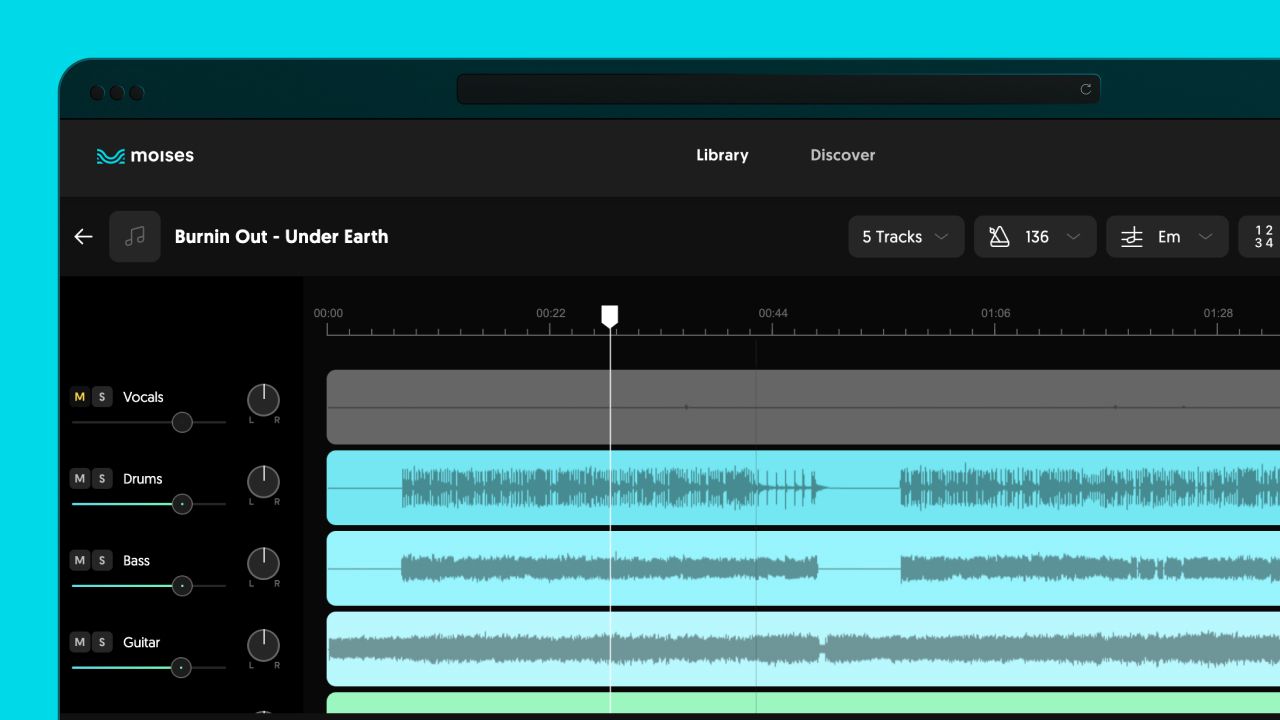Click the Guitar pan knob

pos(263,645)
